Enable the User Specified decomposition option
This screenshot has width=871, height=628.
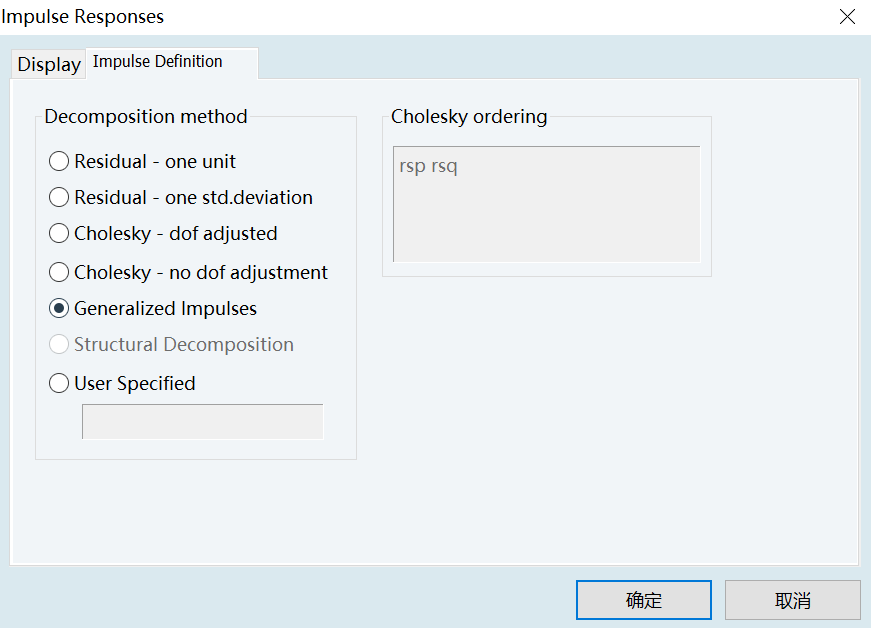pyautogui.click(x=59, y=383)
